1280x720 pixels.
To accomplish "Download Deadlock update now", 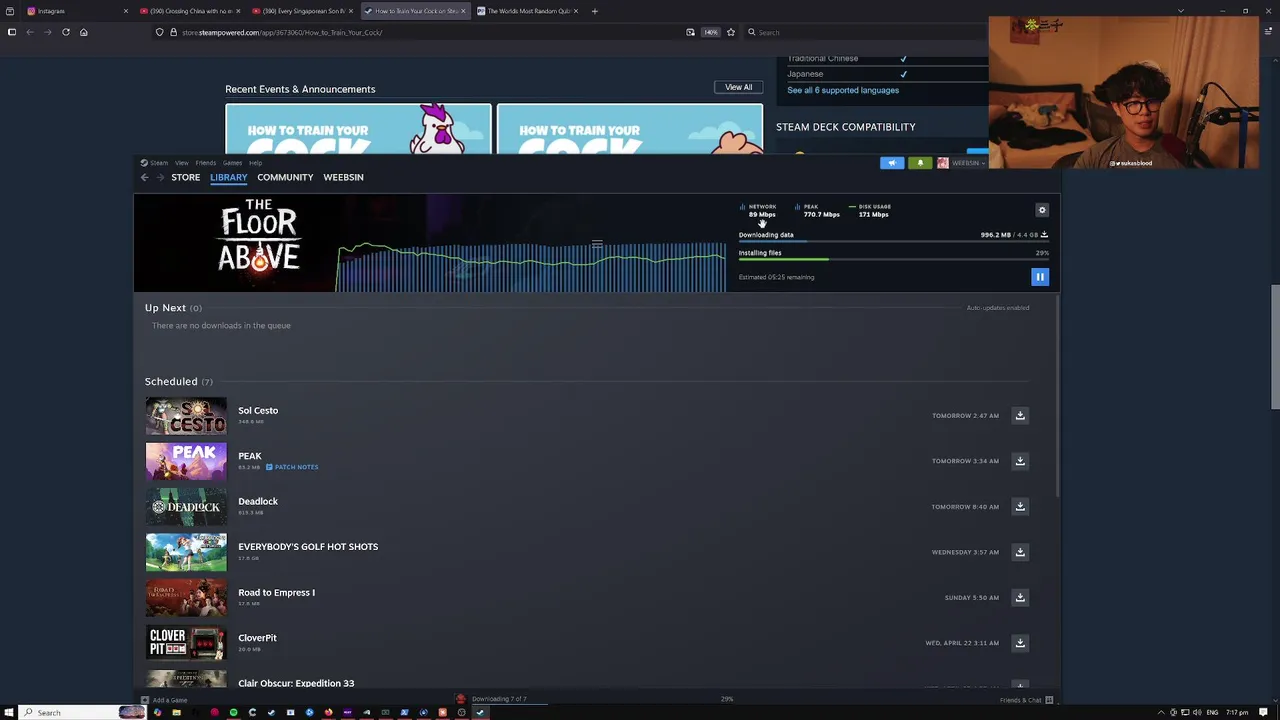I will (x=1020, y=506).
